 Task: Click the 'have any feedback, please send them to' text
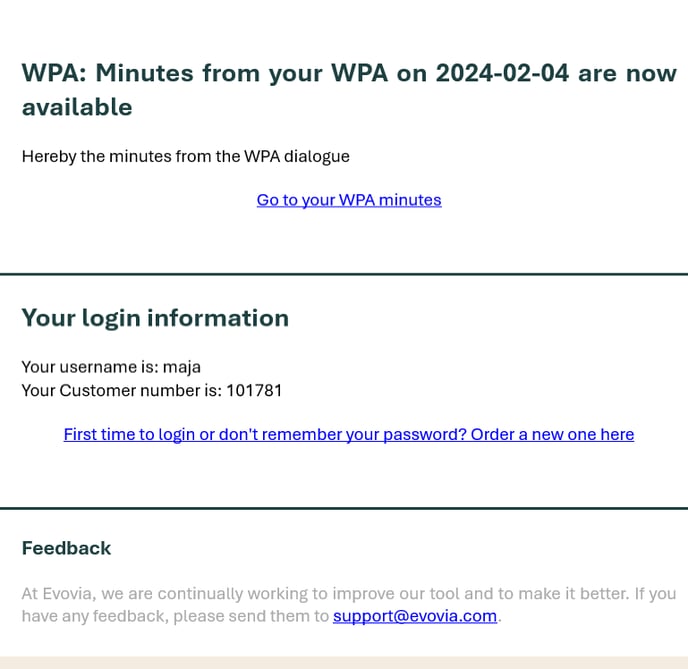pyautogui.click(x=175, y=616)
